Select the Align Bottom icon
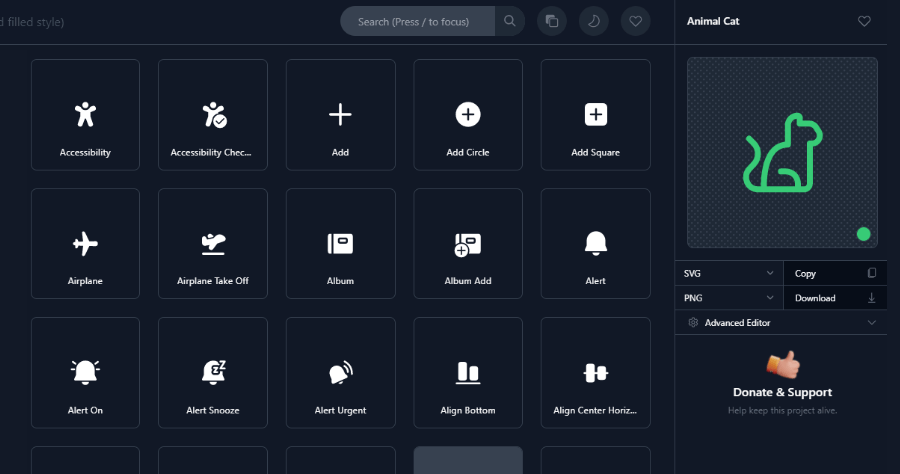This screenshot has height=474, width=900. click(468, 372)
